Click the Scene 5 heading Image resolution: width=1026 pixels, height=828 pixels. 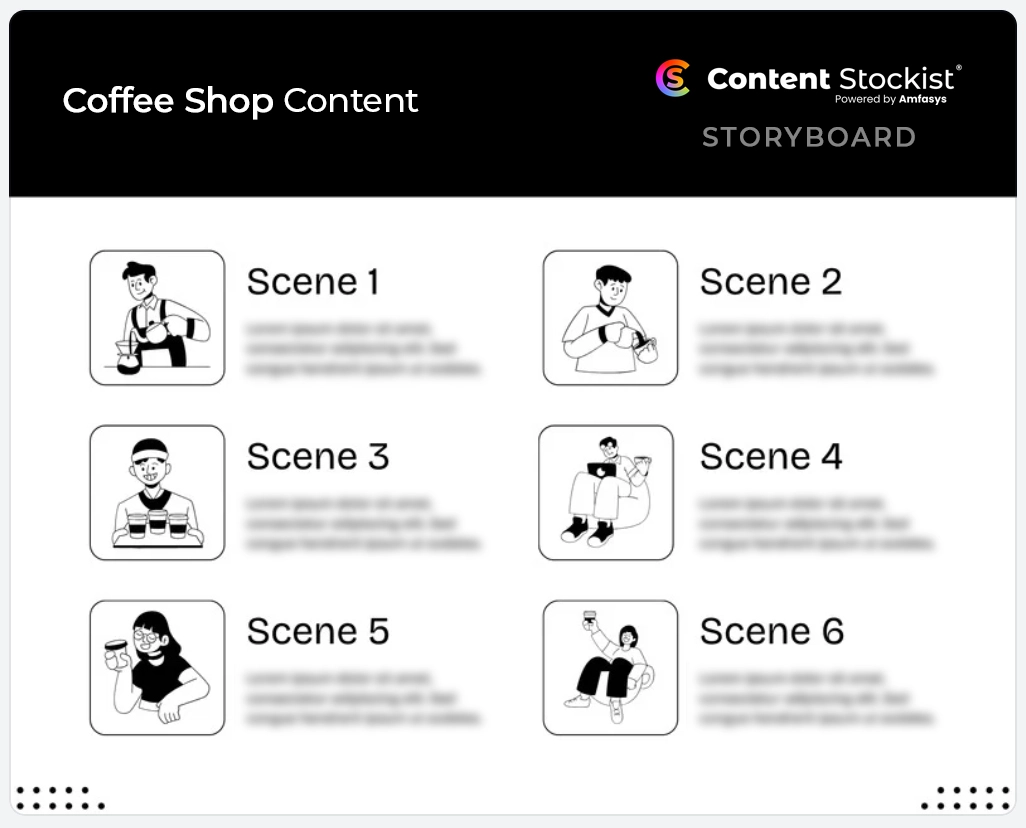(x=318, y=631)
